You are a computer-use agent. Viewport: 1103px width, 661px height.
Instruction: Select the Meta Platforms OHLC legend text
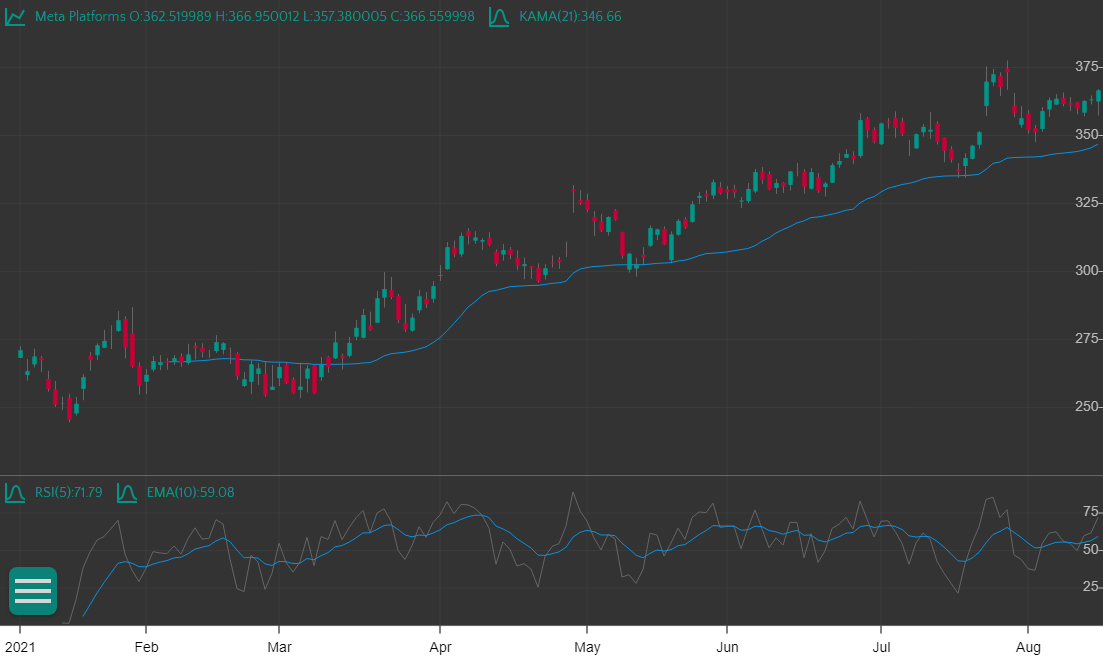pos(254,18)
